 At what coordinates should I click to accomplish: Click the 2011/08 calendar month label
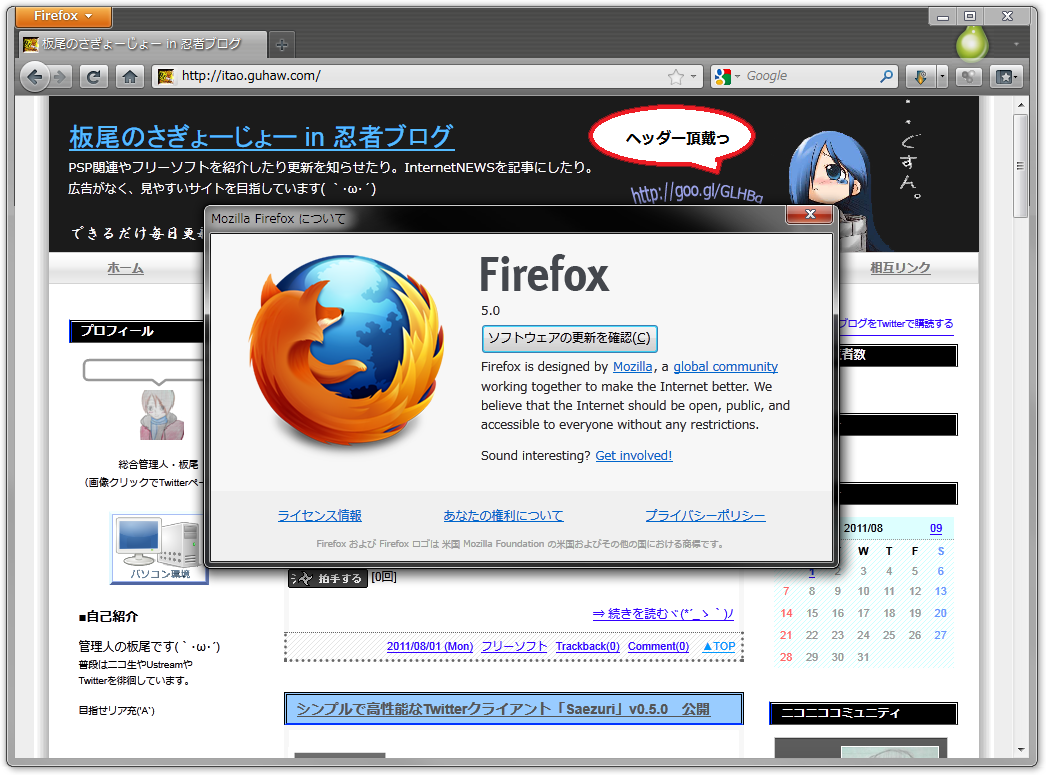pos(863,528)
